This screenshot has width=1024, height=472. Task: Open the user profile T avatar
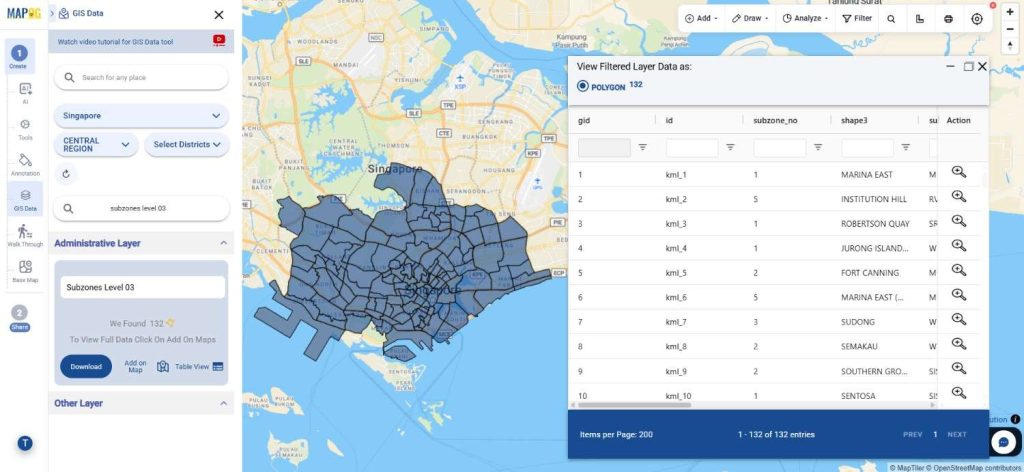click(x=25, y=443)
